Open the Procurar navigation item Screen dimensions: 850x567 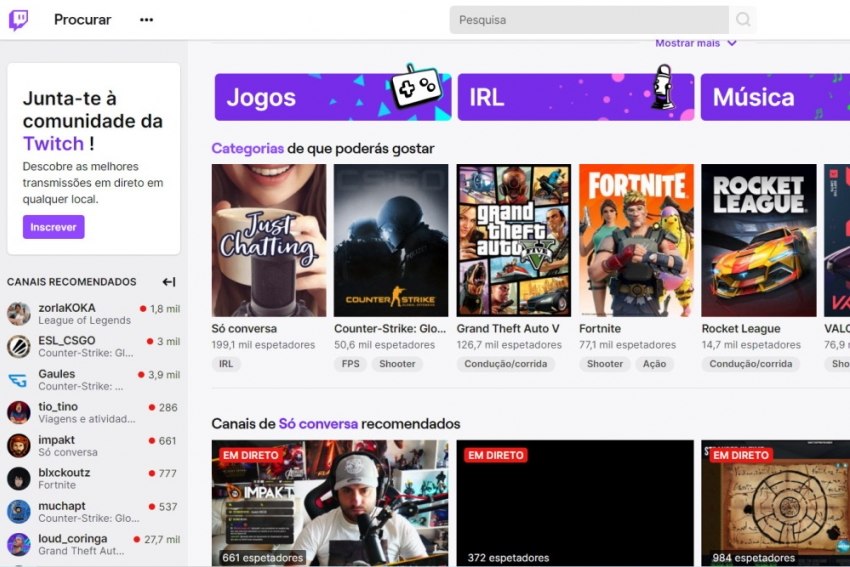pyautogui.click(x=82, y=20)
